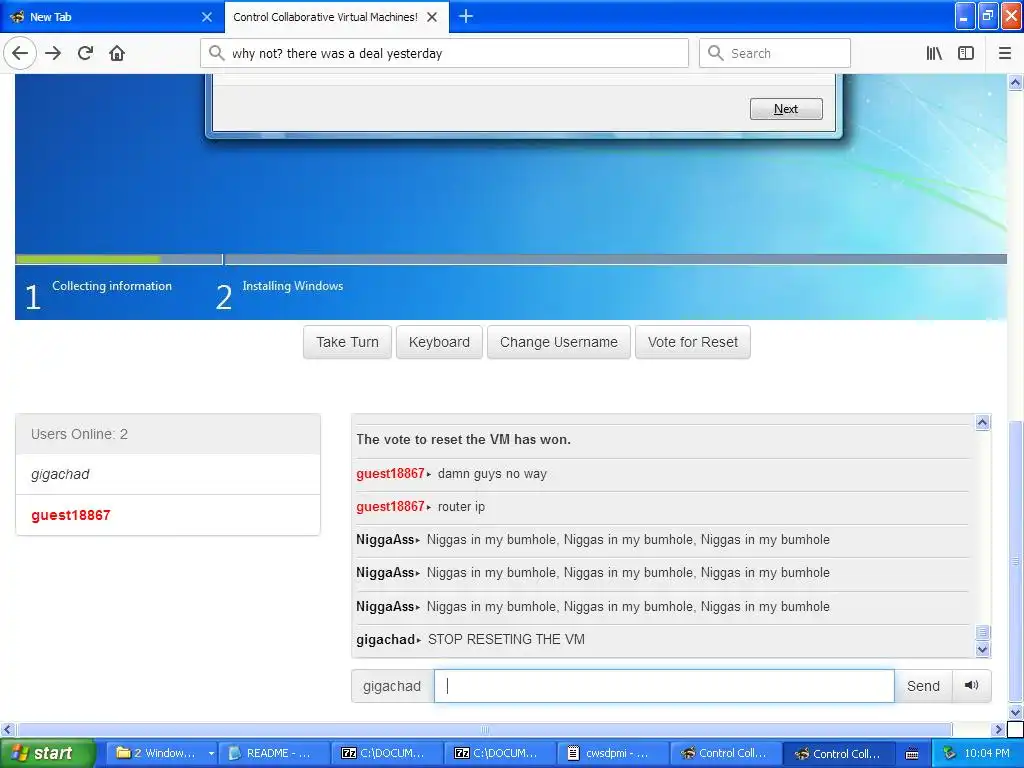Screen dimensions: 1024x768
Task: Select user guest18867 in users list
Action: click(168, 515)
